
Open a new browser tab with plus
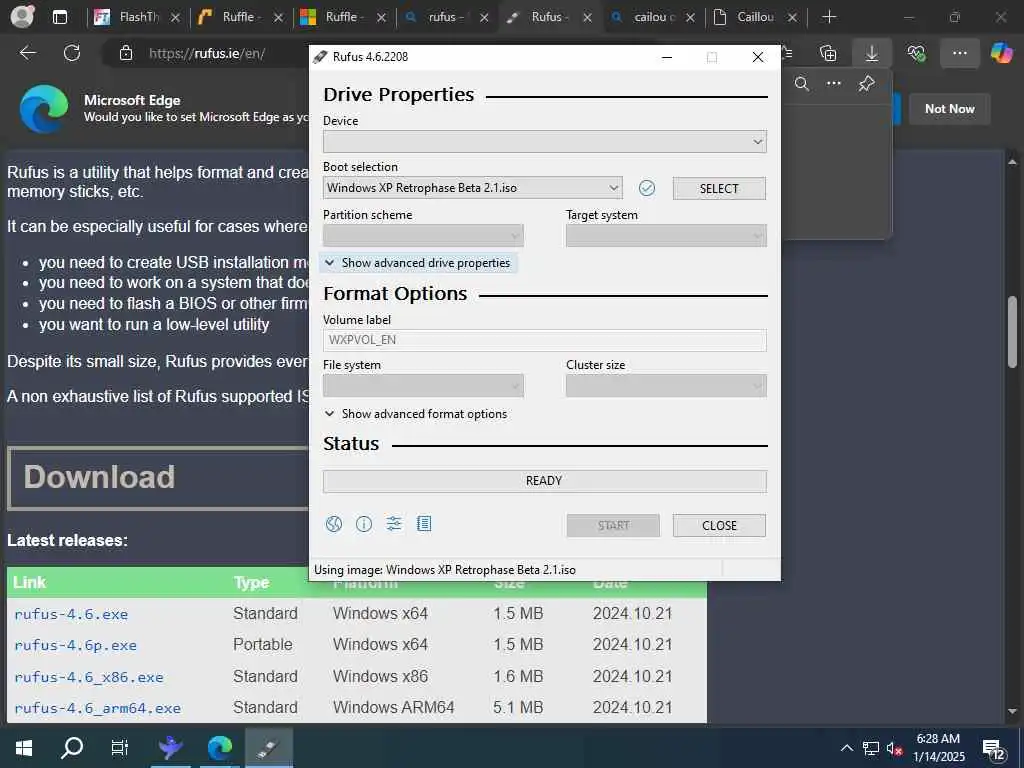point(829,16)
